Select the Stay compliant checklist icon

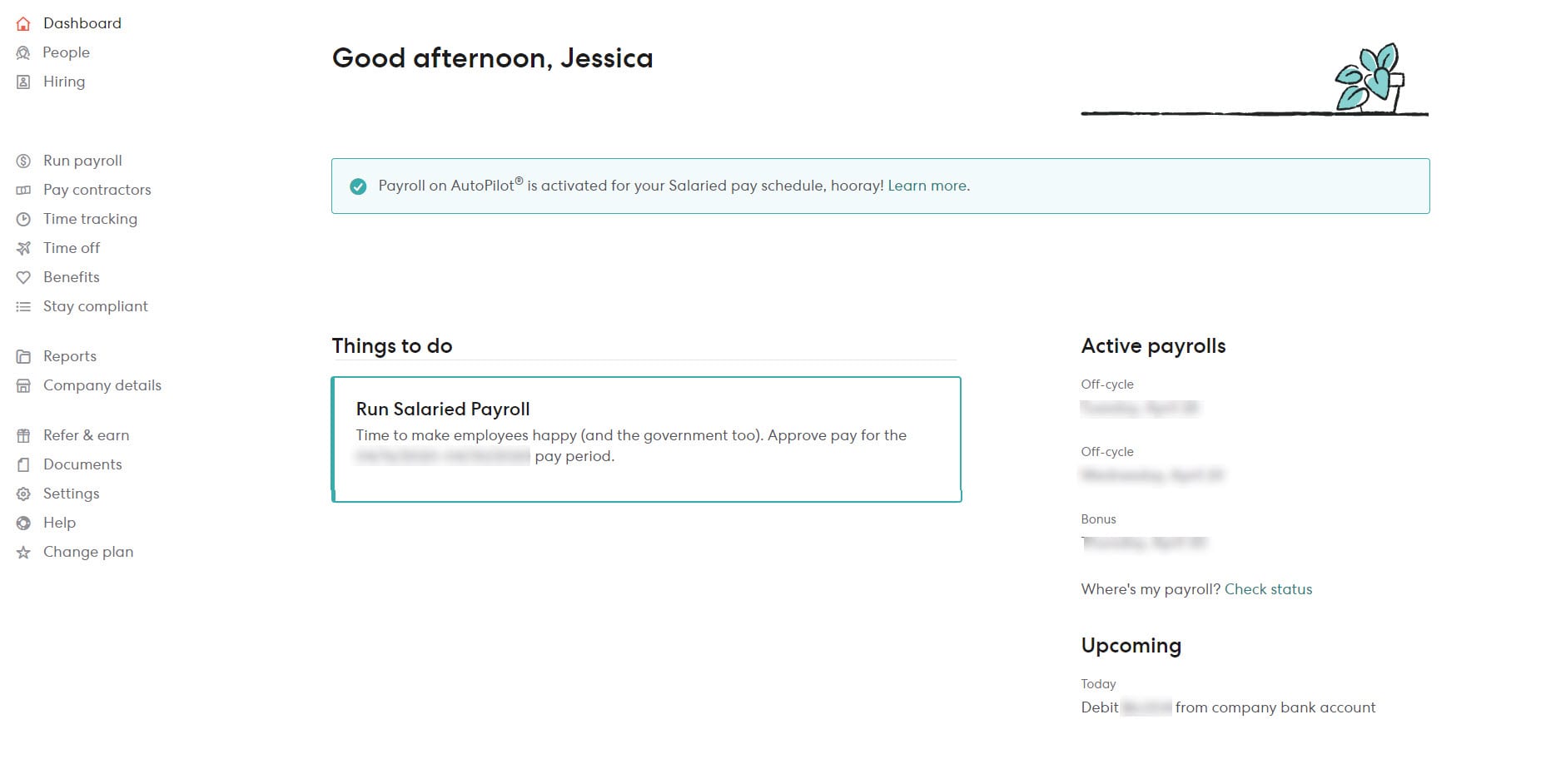coord(22,305)
